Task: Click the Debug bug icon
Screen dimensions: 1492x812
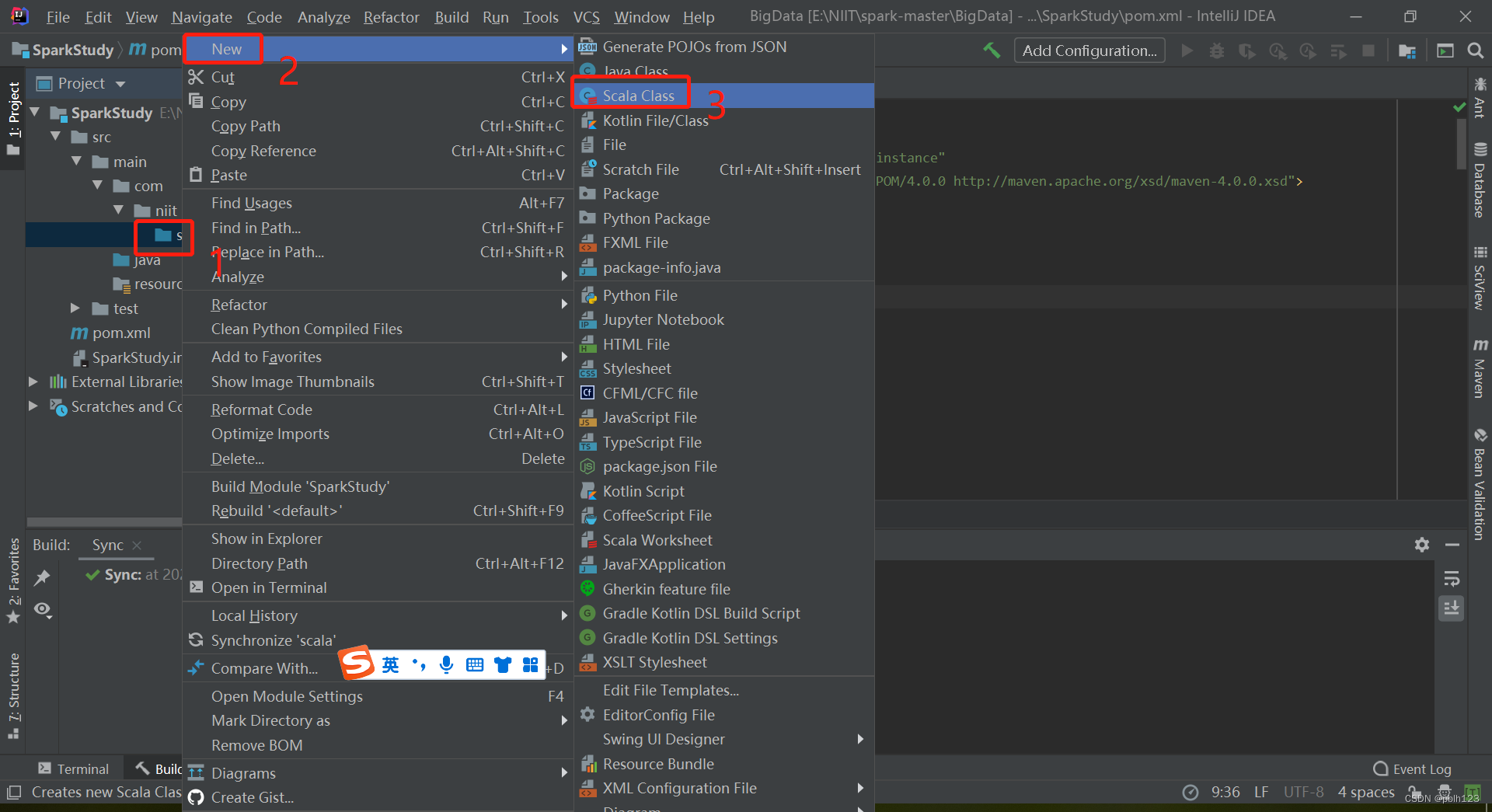Action: [1217, 51]
